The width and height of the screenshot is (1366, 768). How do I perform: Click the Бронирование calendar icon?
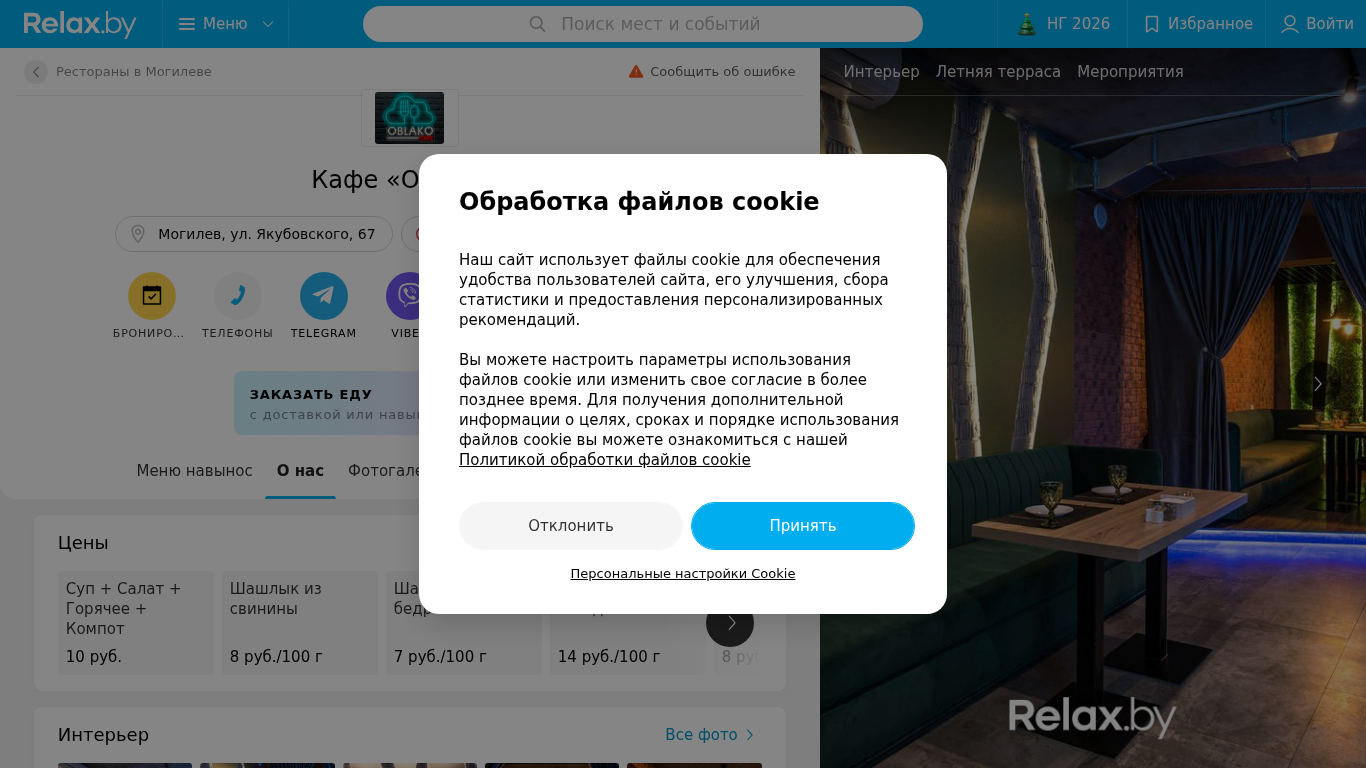pos(152,296)
